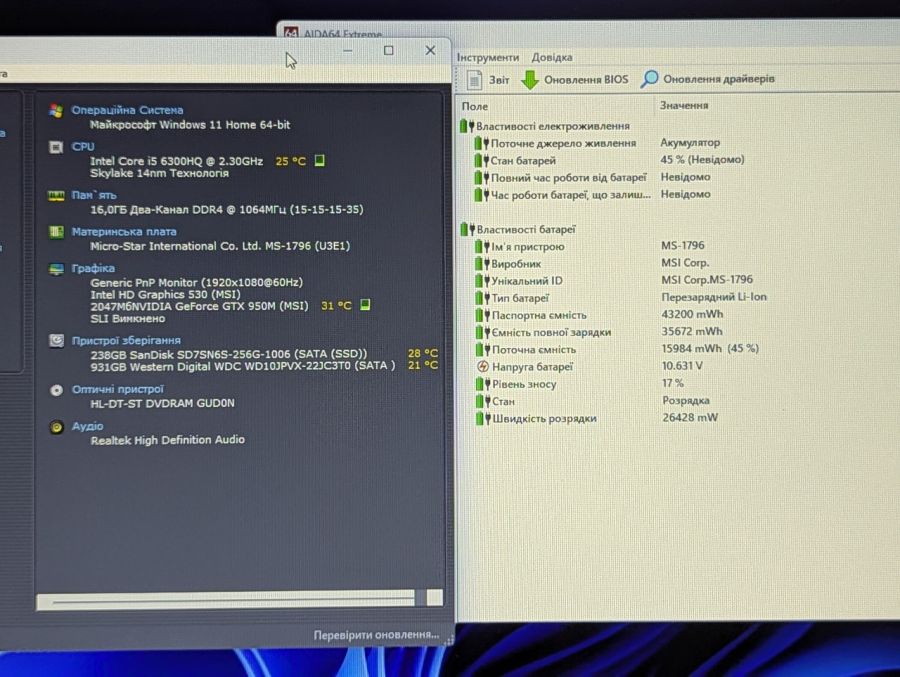
Task: Click the 26428 mW discharge rate value
Action: (x=690, y=417)
